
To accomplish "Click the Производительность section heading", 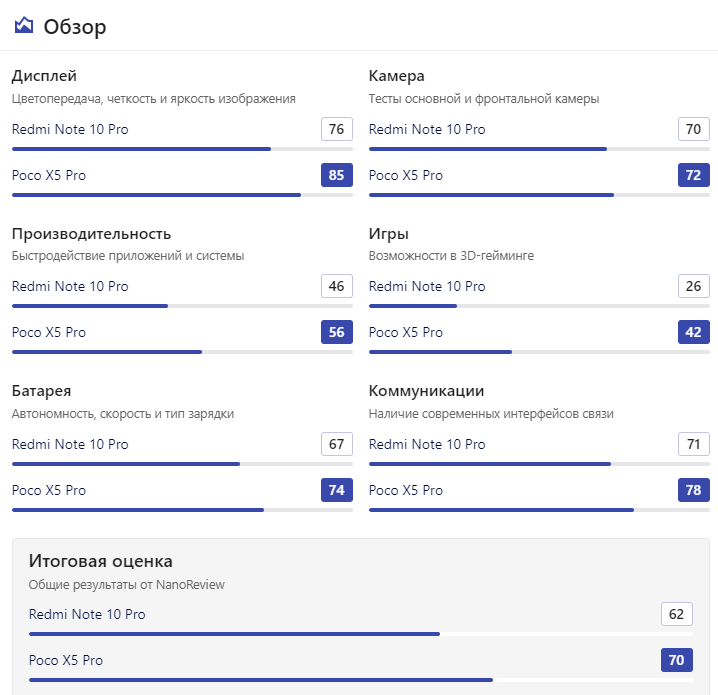I will point(91,233).
